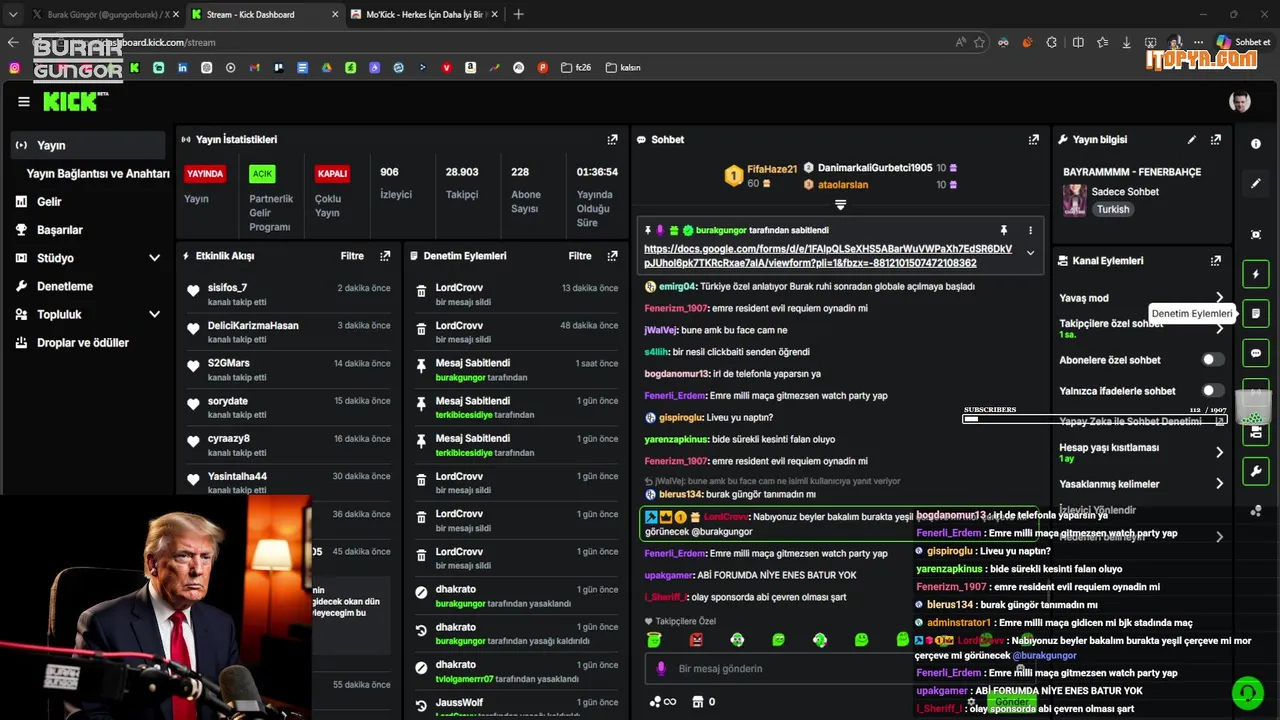Click the pencil icon in right sidebar

pyautogui.click(x=1256, y=184)
